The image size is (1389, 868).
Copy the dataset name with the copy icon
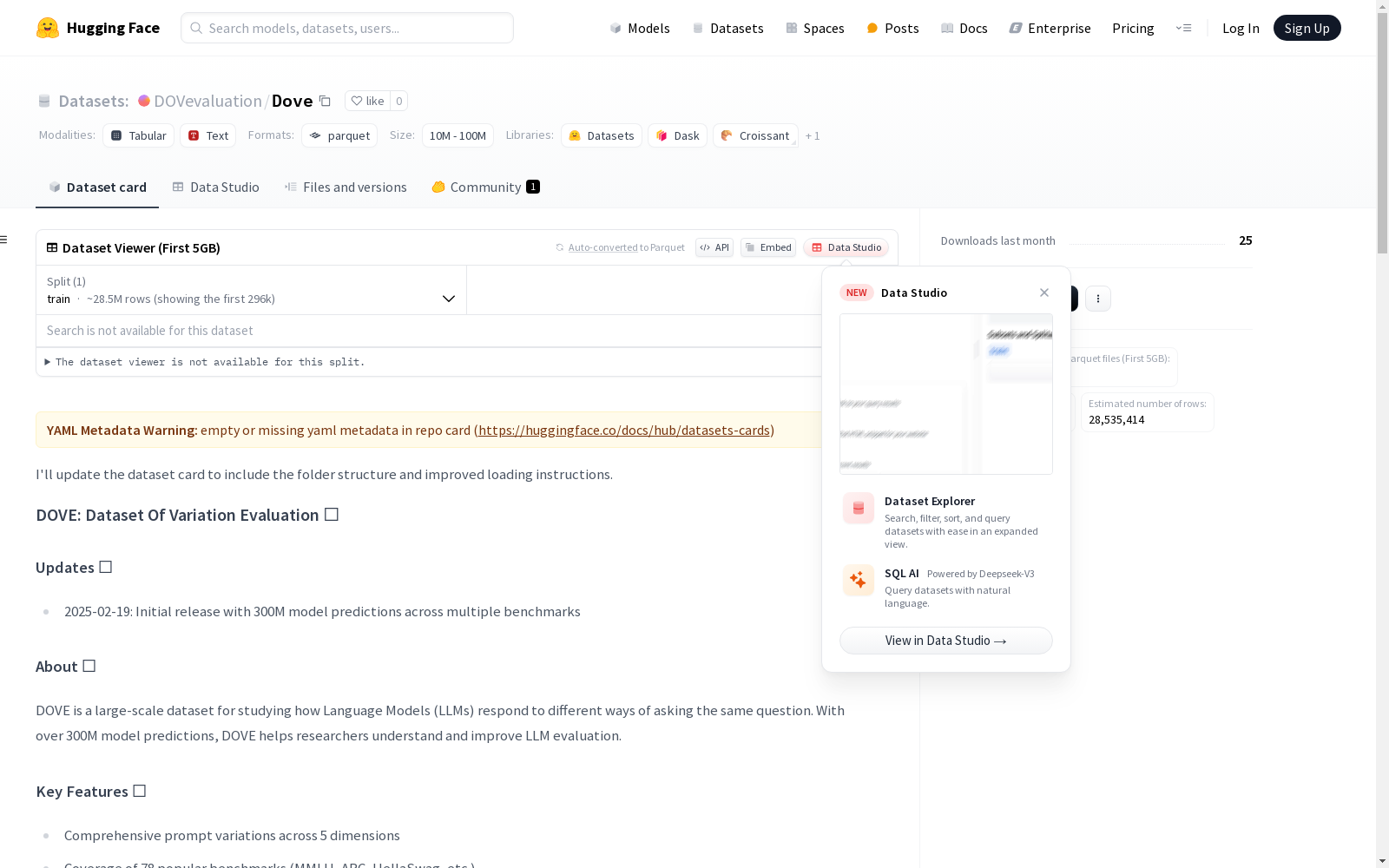(x=325, y=101)
